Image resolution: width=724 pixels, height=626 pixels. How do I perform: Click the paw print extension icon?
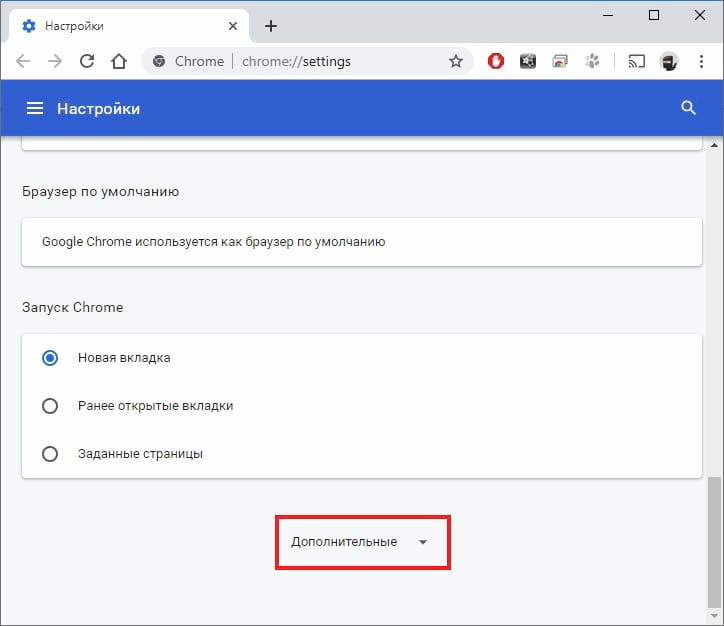tap(592, 61)
